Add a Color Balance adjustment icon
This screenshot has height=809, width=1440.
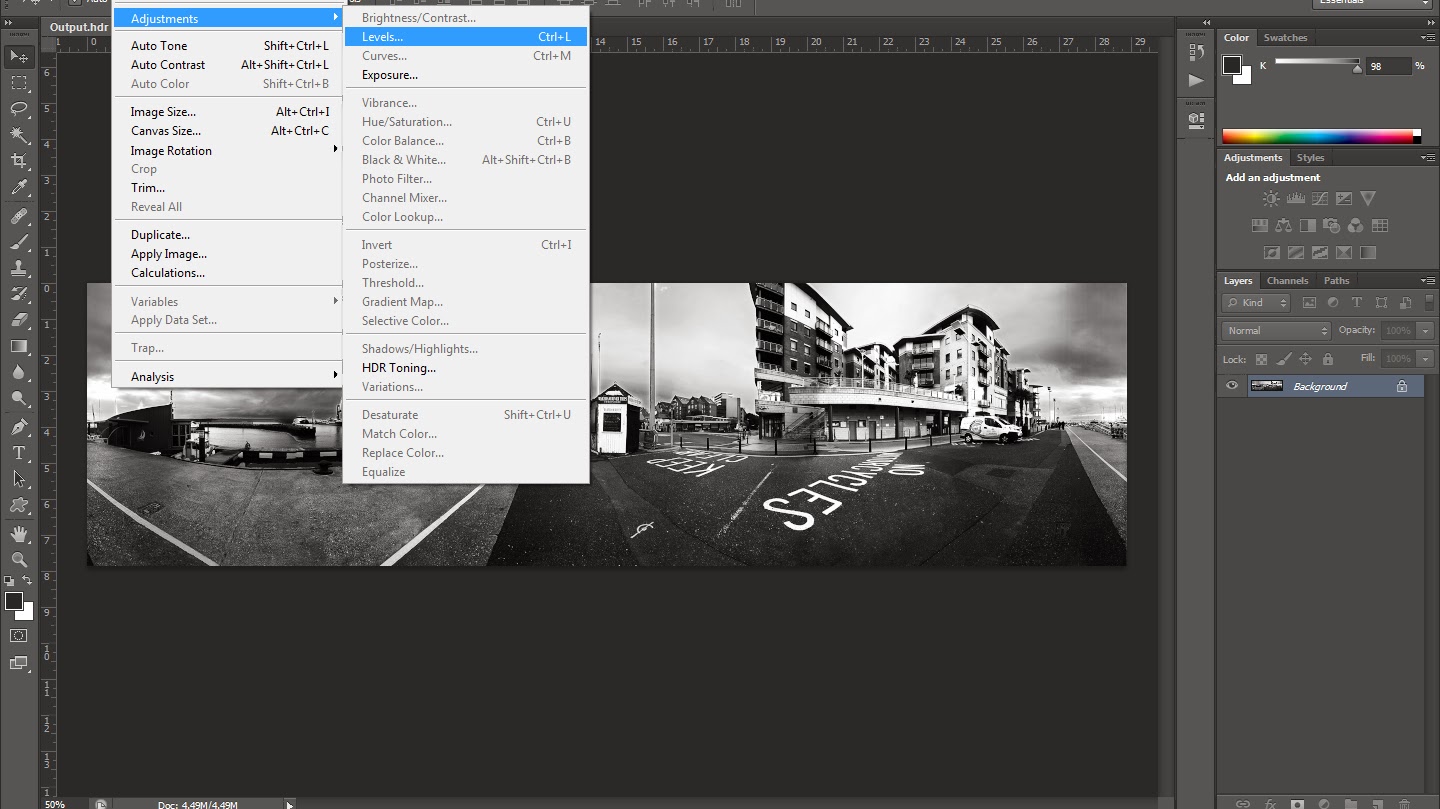pos(1283,226)
